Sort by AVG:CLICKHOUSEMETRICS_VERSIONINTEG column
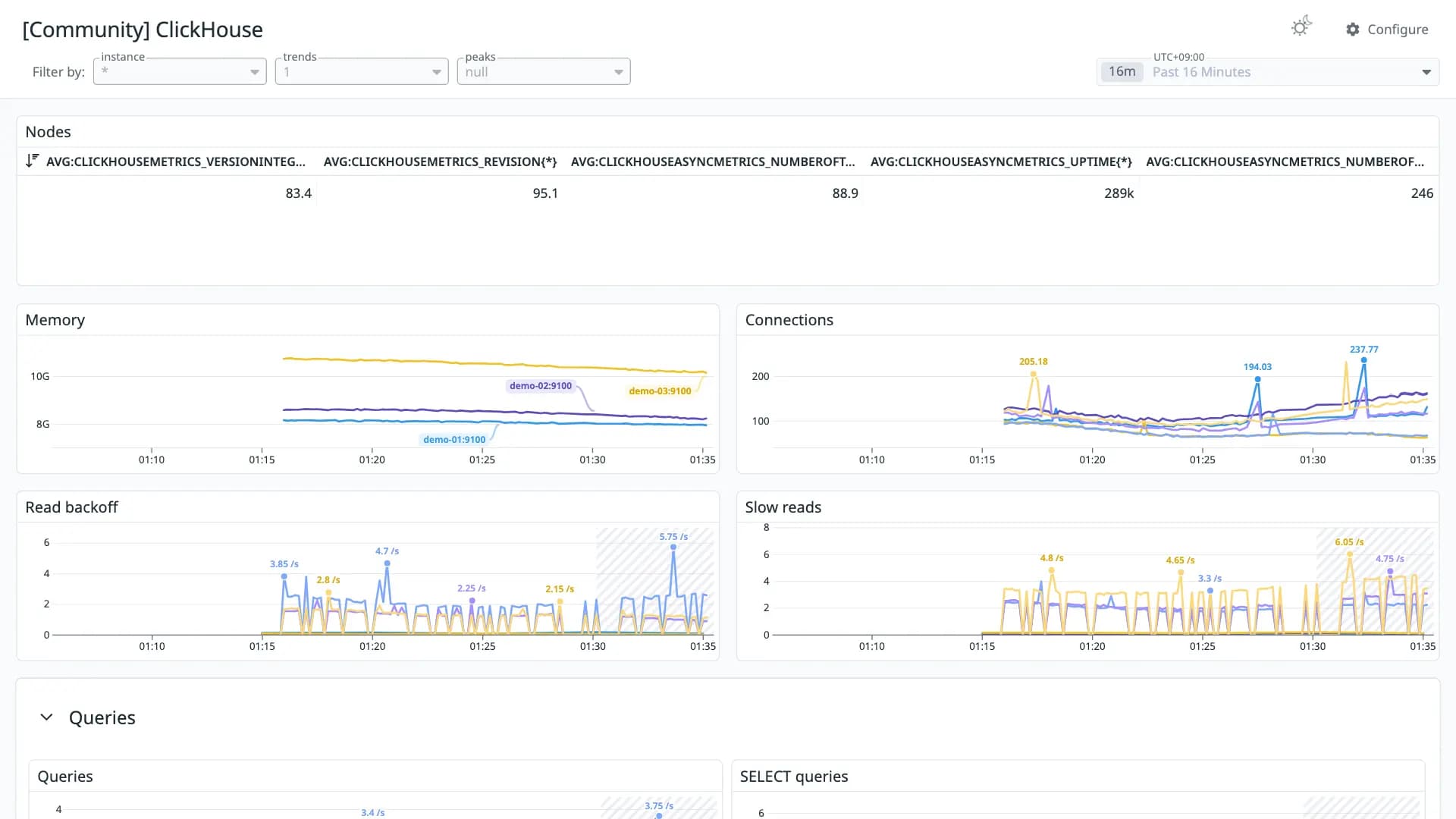The width and height of the screenshot is (1456, 819). (176, 162)
